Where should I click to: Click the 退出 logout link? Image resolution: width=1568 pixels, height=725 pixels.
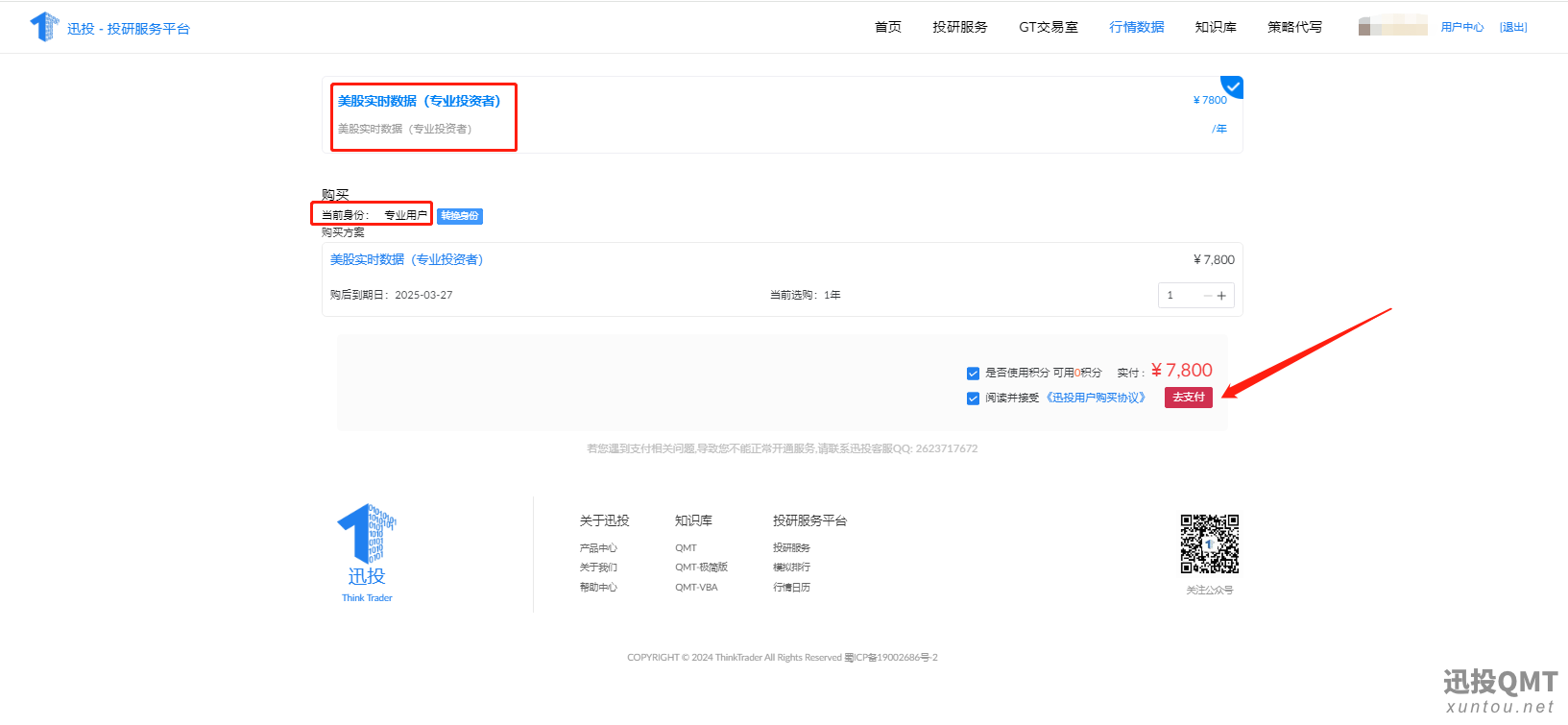click(x=1513, y=27)
